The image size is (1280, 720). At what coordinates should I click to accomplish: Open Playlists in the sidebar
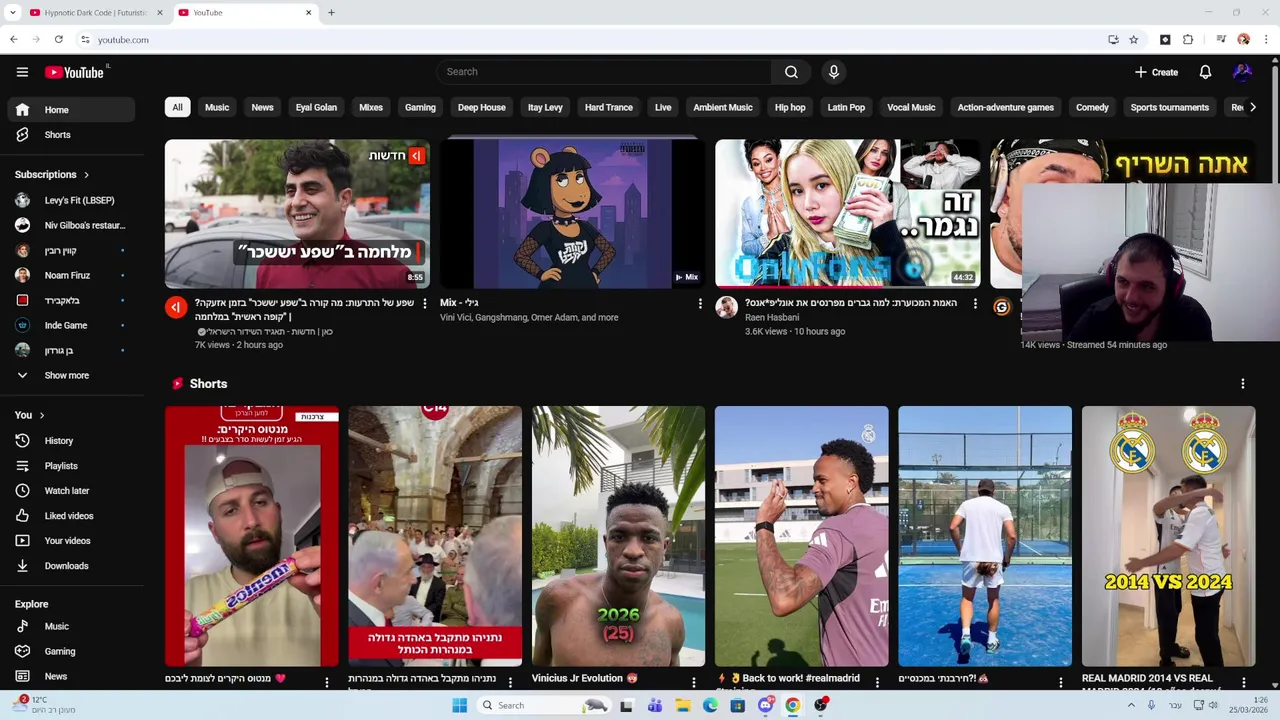pos(70,466)
